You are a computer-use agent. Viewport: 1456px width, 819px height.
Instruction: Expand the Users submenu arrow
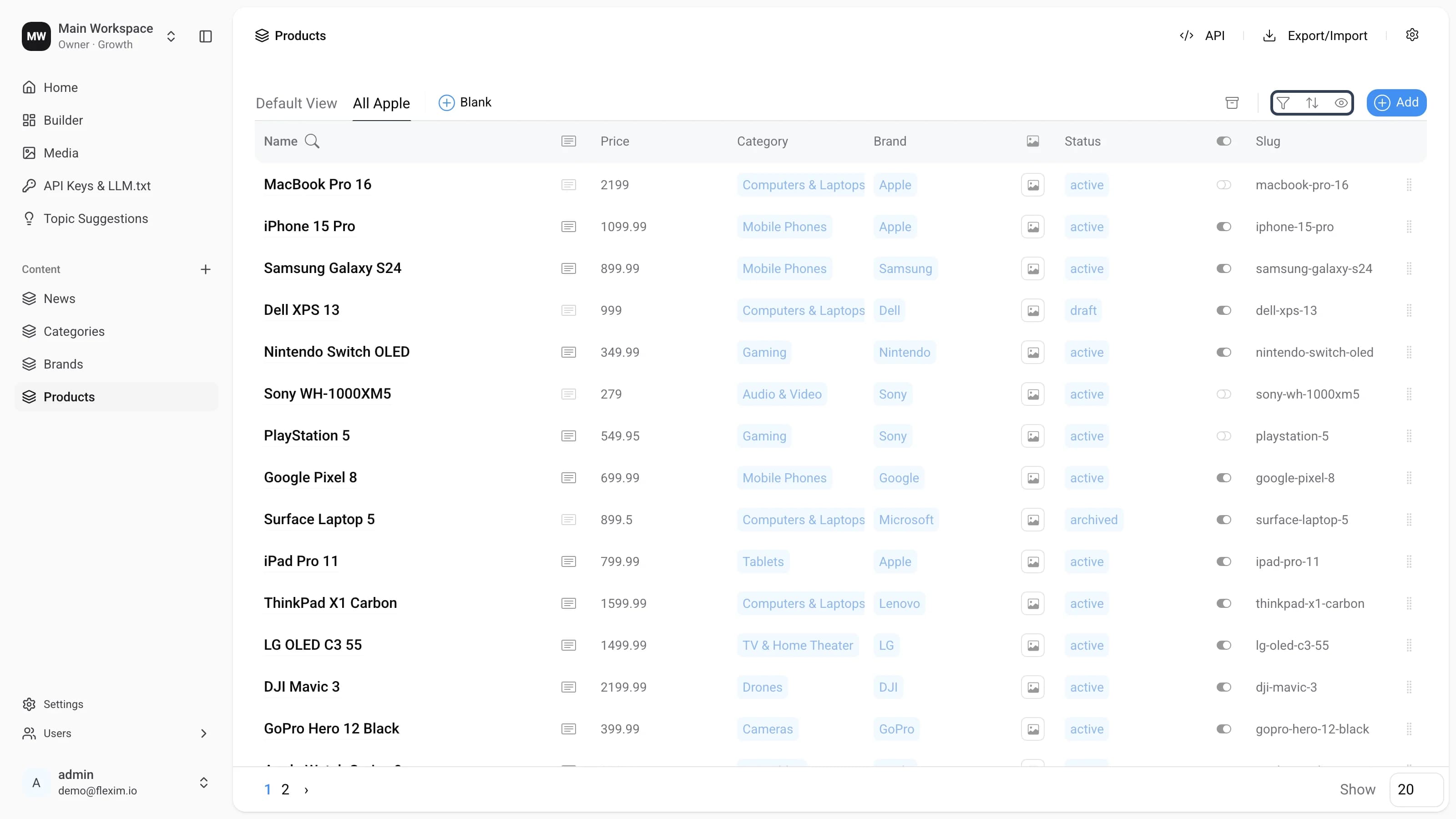tap(203, 733)
